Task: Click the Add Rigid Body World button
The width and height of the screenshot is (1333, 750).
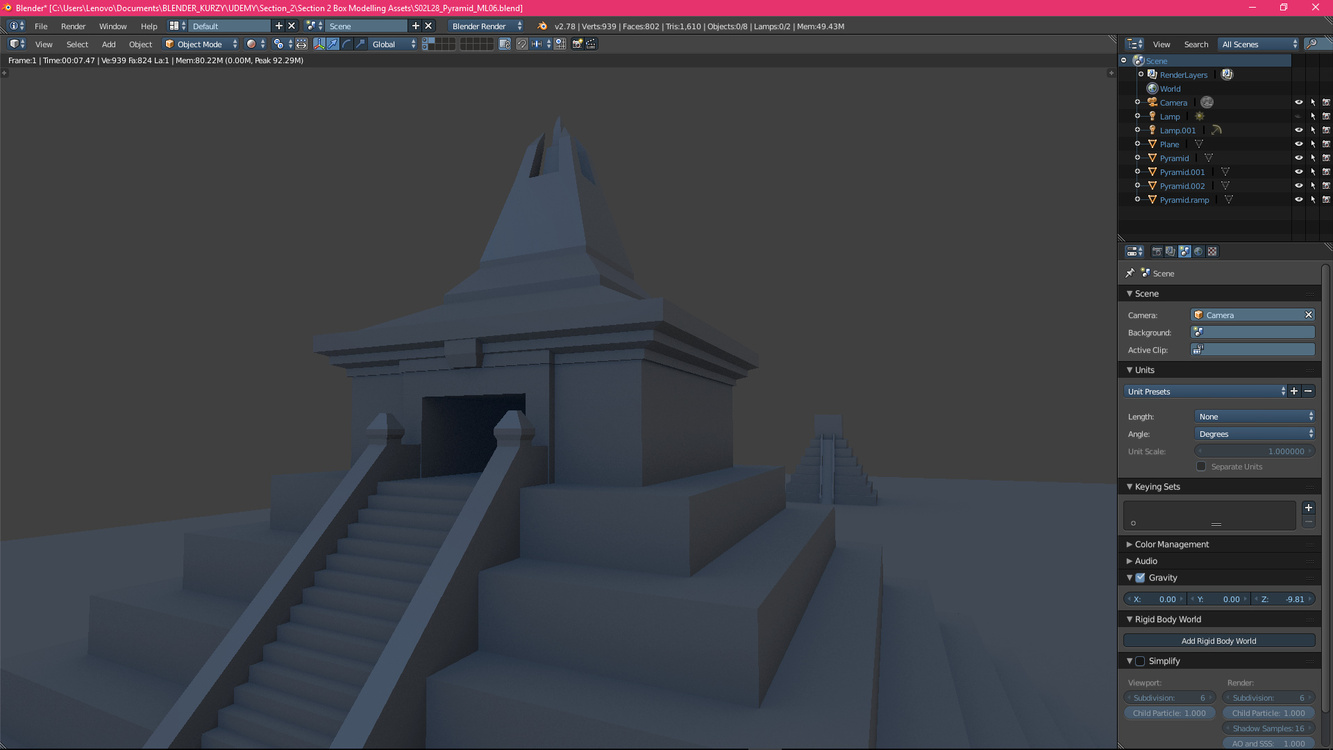Action: point(1218,641)
